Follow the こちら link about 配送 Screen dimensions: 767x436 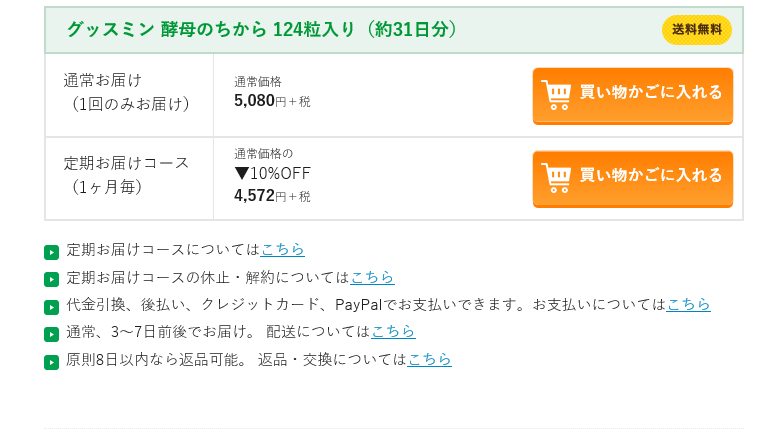click(x=393, y=331)
